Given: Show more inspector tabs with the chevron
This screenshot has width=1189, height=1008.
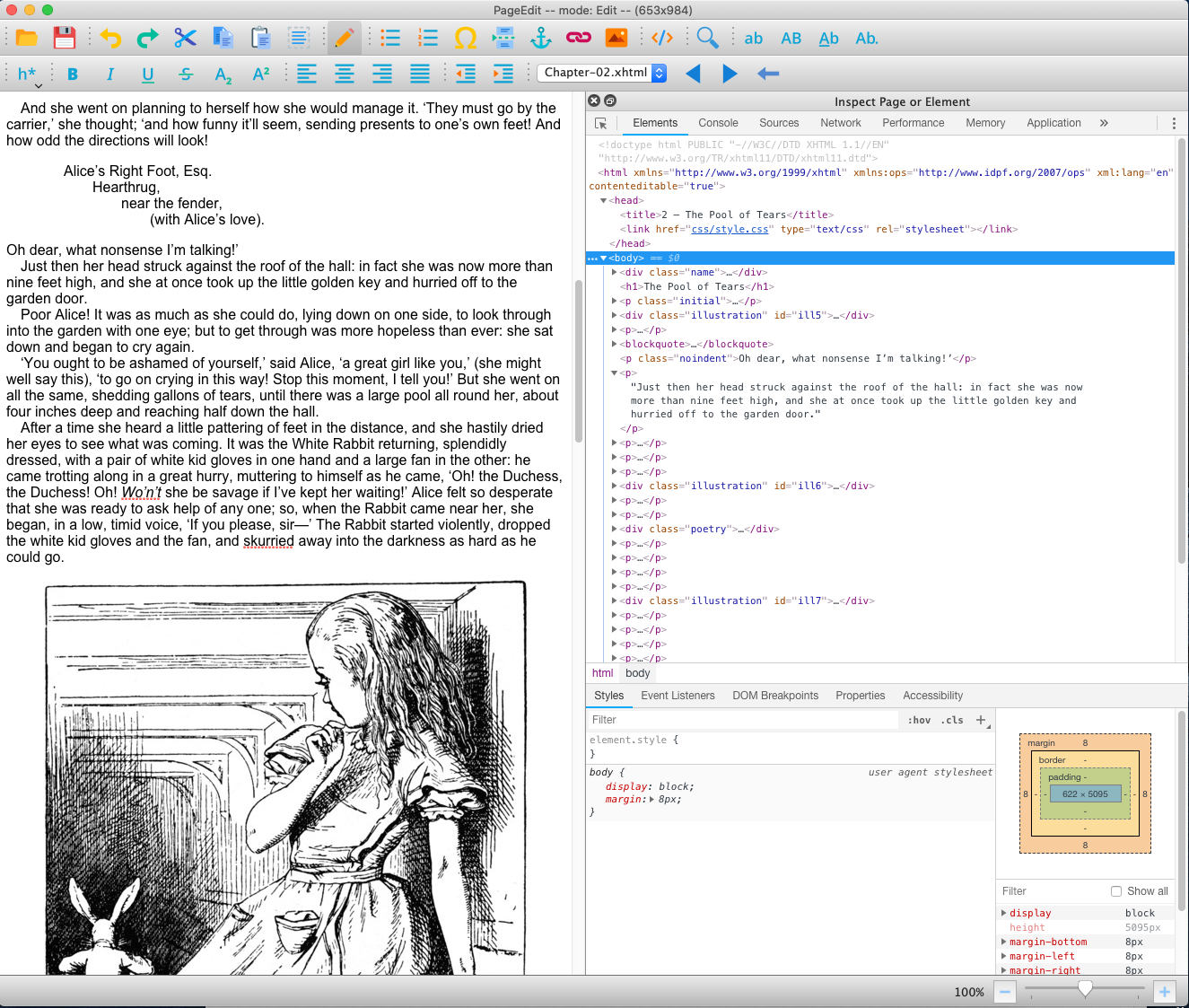Looking at the screenshot, I should click(x=1104, y=123).
